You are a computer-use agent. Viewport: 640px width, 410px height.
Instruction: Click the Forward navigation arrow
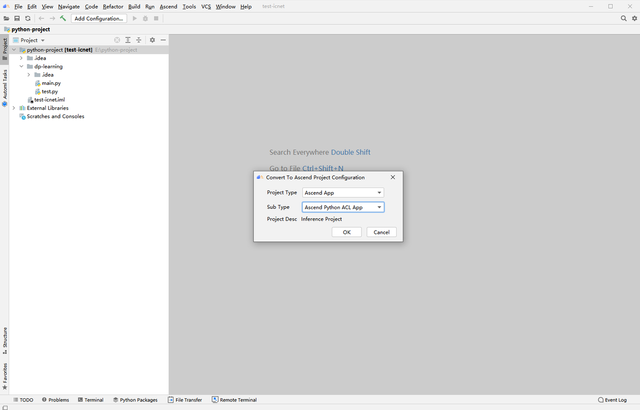[52, 18]
